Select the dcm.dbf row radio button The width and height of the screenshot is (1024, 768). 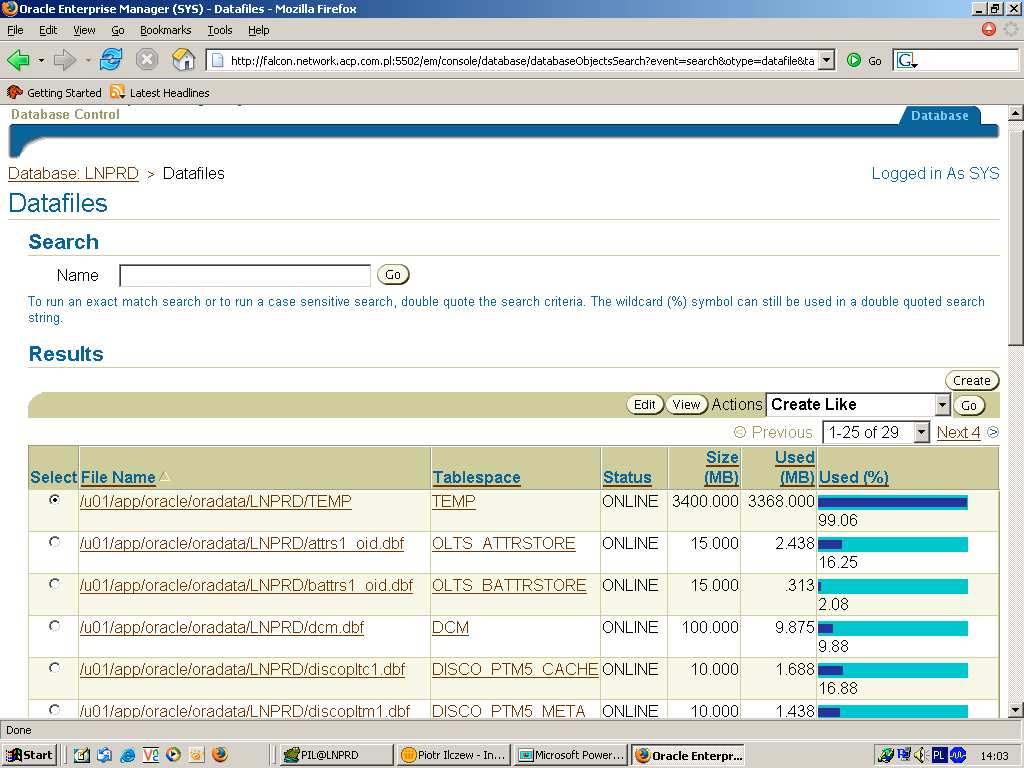[x=55, y=626]
